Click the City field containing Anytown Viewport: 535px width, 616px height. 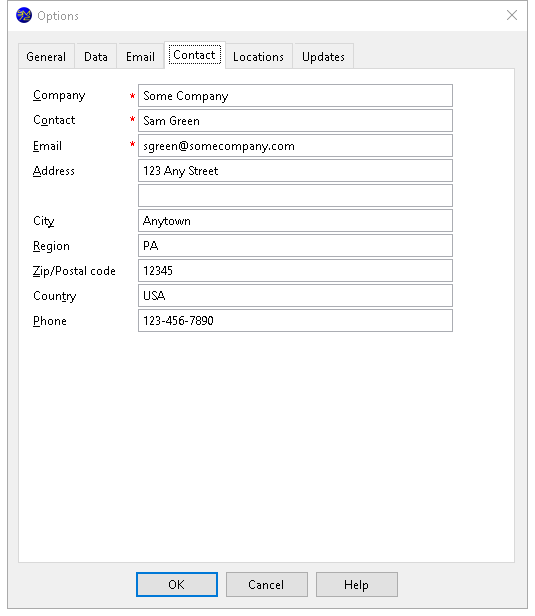pyautogui.click(x=295, y=221)
